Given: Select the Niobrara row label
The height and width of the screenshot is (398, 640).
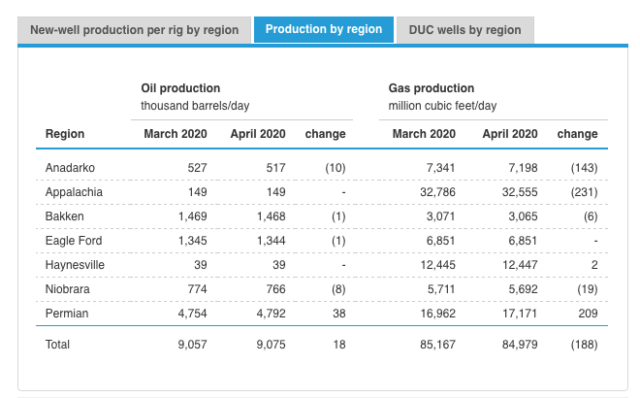Looking at the screenshot, I should 67,289.
